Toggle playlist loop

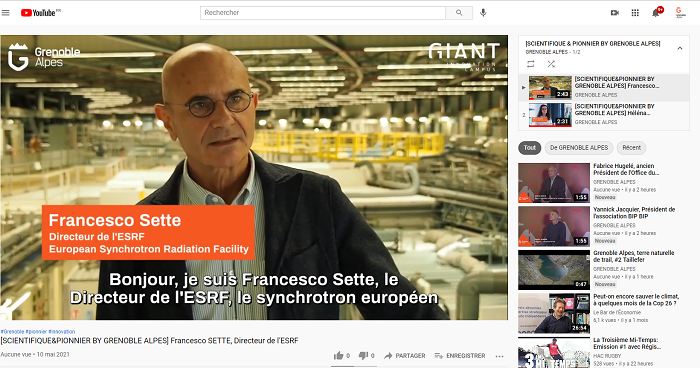coord(530,64)
